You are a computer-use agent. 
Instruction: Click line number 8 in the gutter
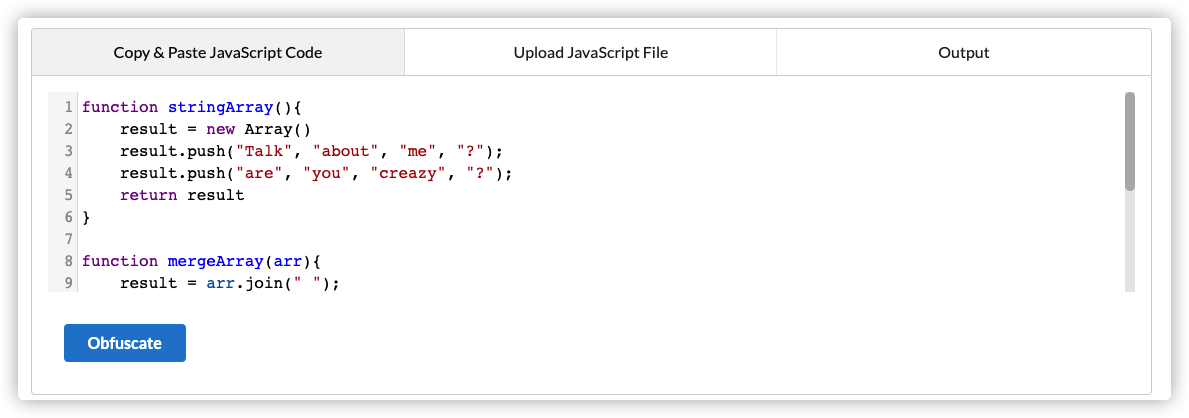tap(67, 261)
